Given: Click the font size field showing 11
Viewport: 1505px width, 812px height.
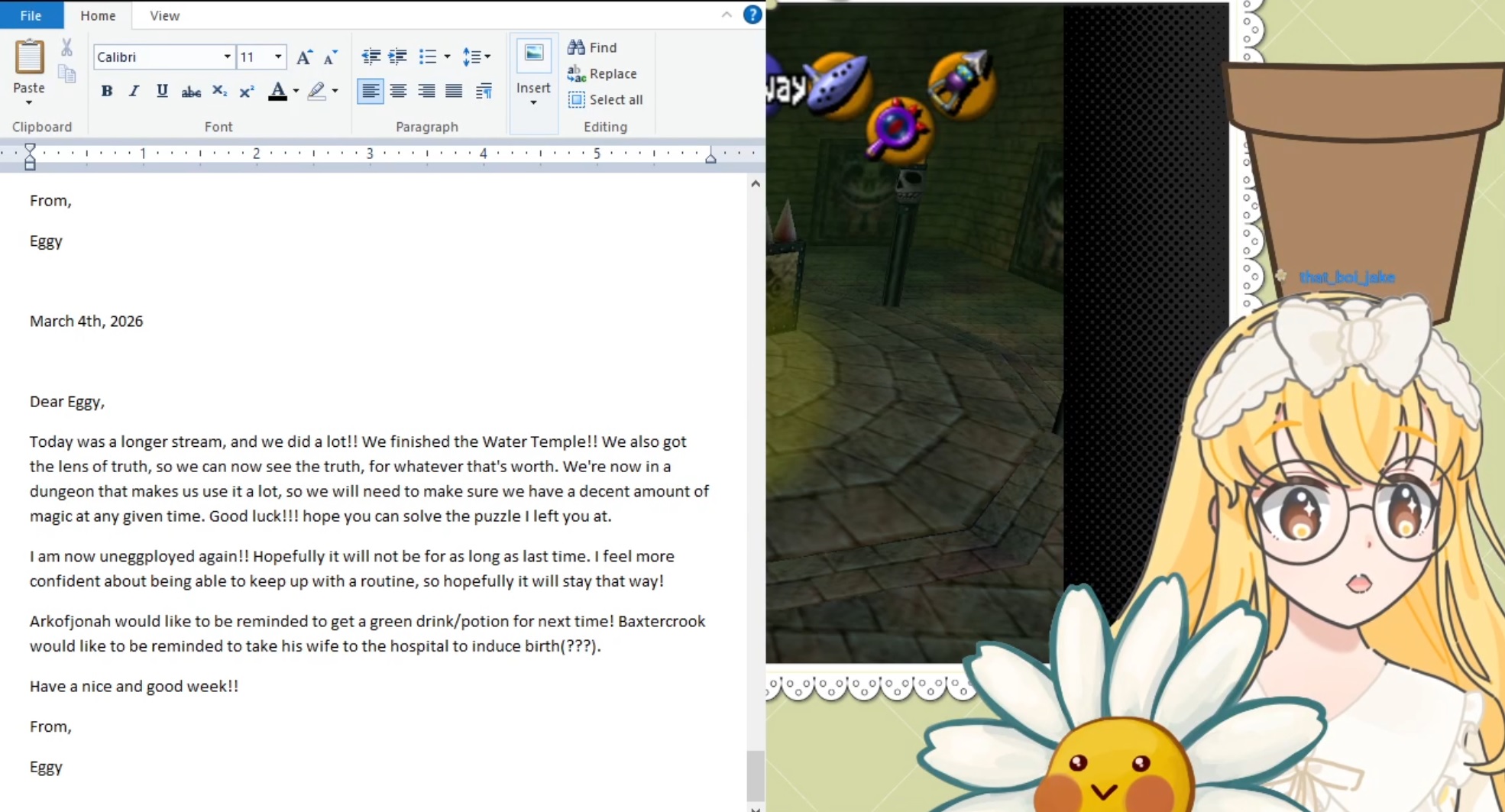Looking at the screenshot, I should tap(254, 57).
